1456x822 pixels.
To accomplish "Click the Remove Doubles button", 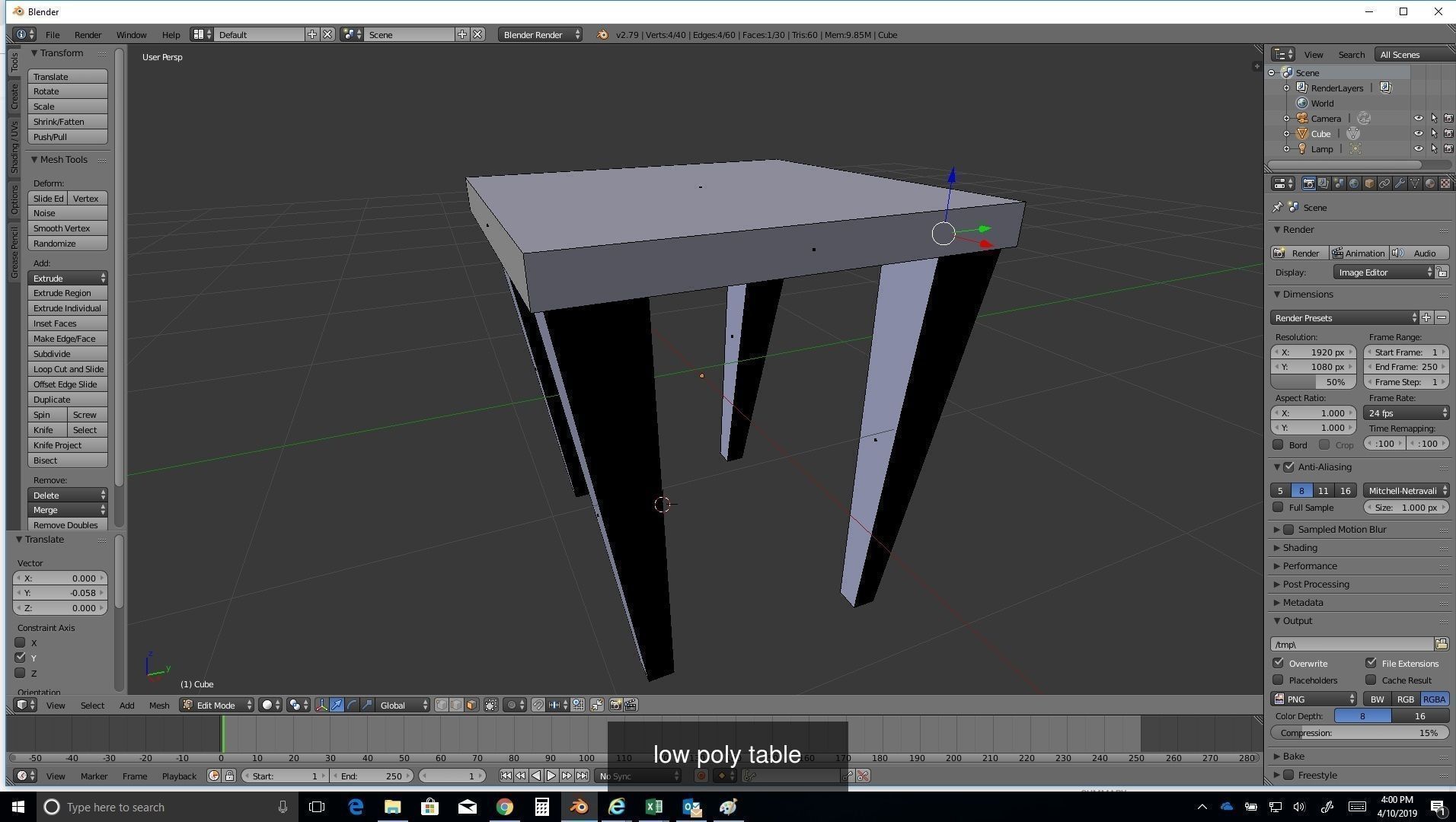I will point(65,524).
